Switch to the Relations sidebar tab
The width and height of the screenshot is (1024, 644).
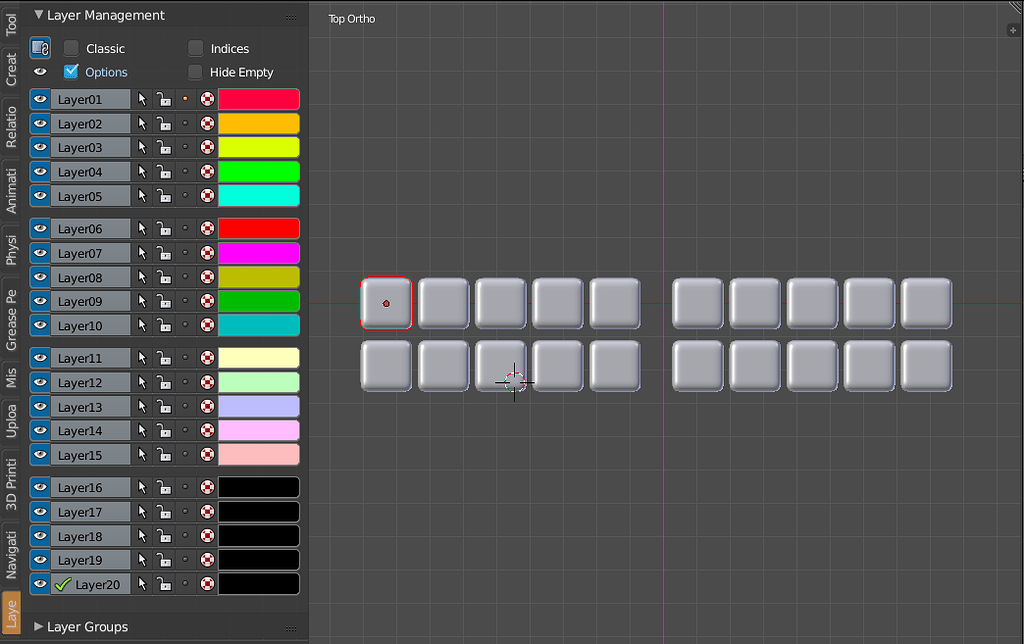click(10, 127)
